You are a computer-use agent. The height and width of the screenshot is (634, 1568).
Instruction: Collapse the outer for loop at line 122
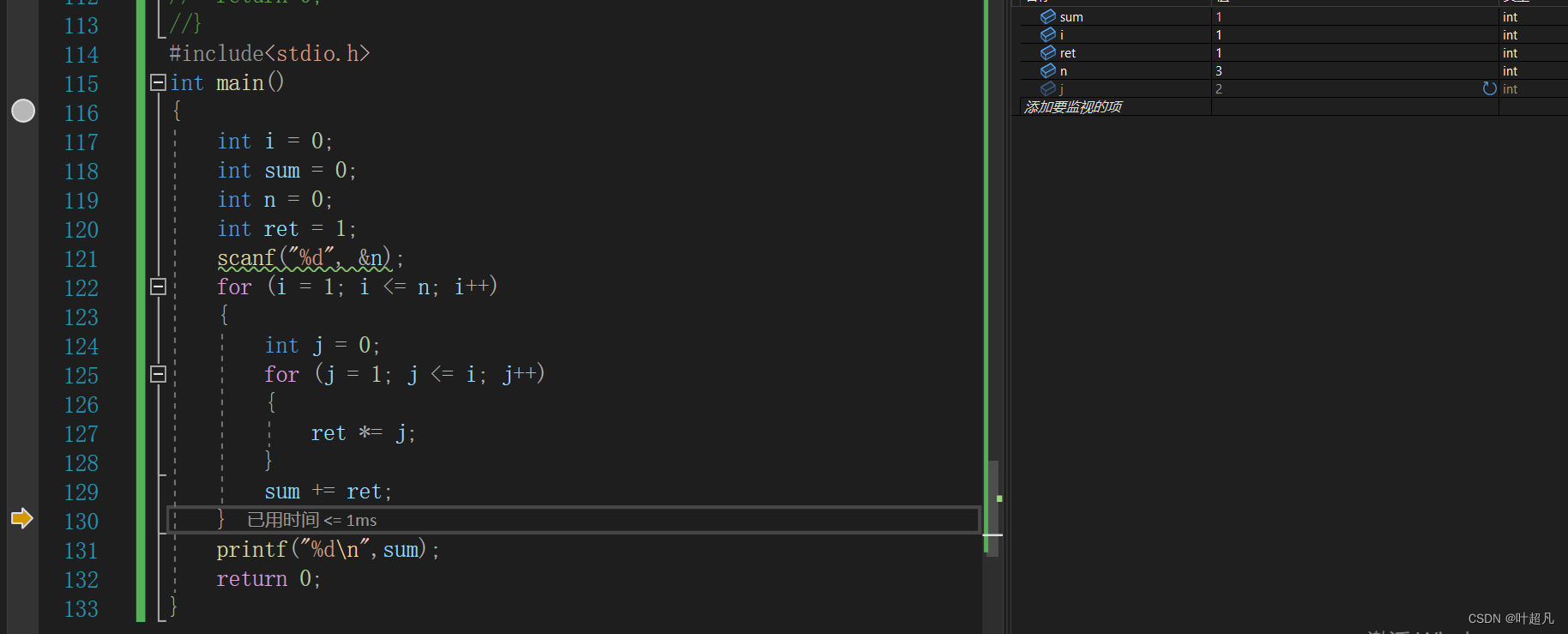click(158, 287)
